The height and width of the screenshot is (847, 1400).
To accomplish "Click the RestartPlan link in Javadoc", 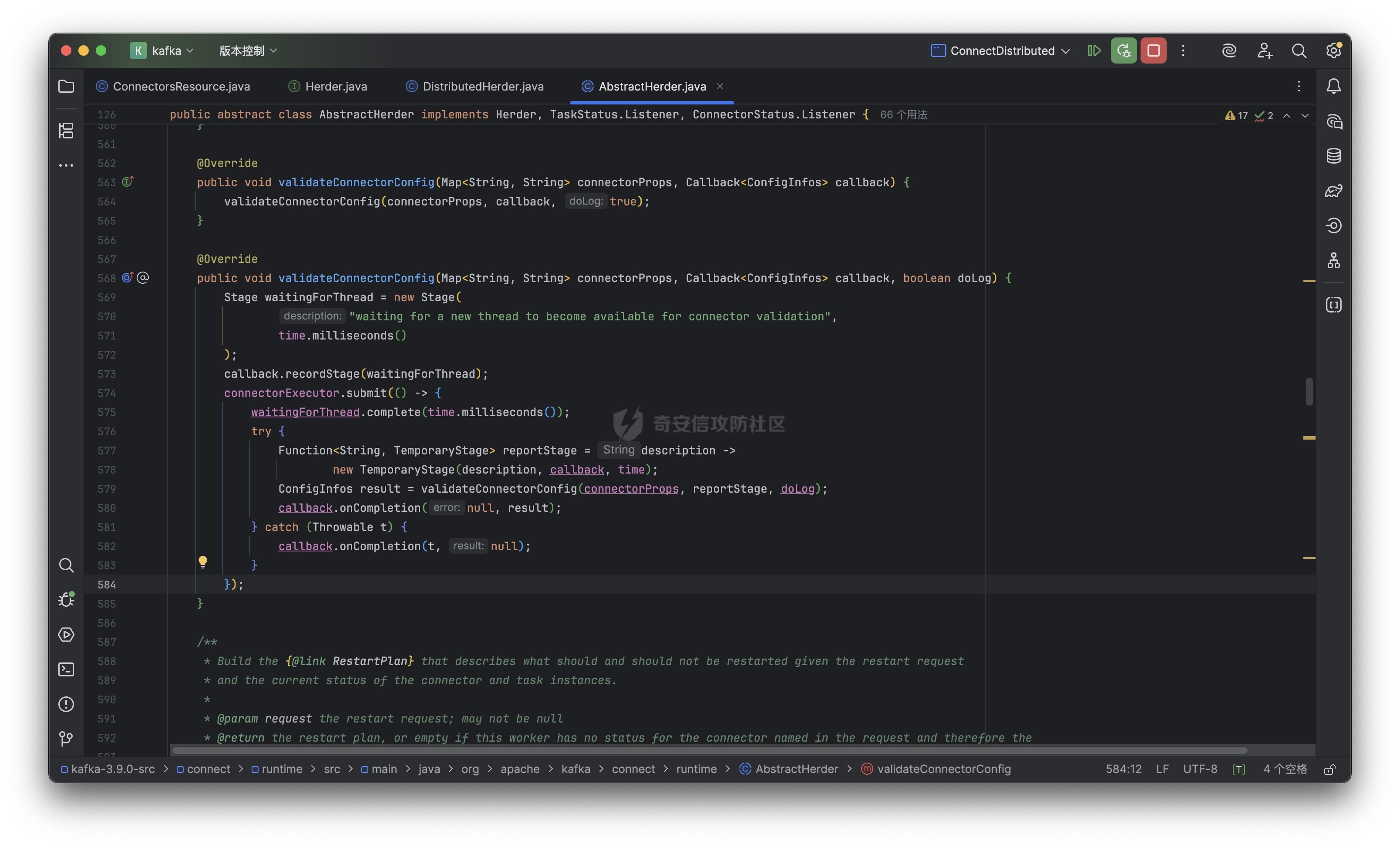I will (370, 661).
